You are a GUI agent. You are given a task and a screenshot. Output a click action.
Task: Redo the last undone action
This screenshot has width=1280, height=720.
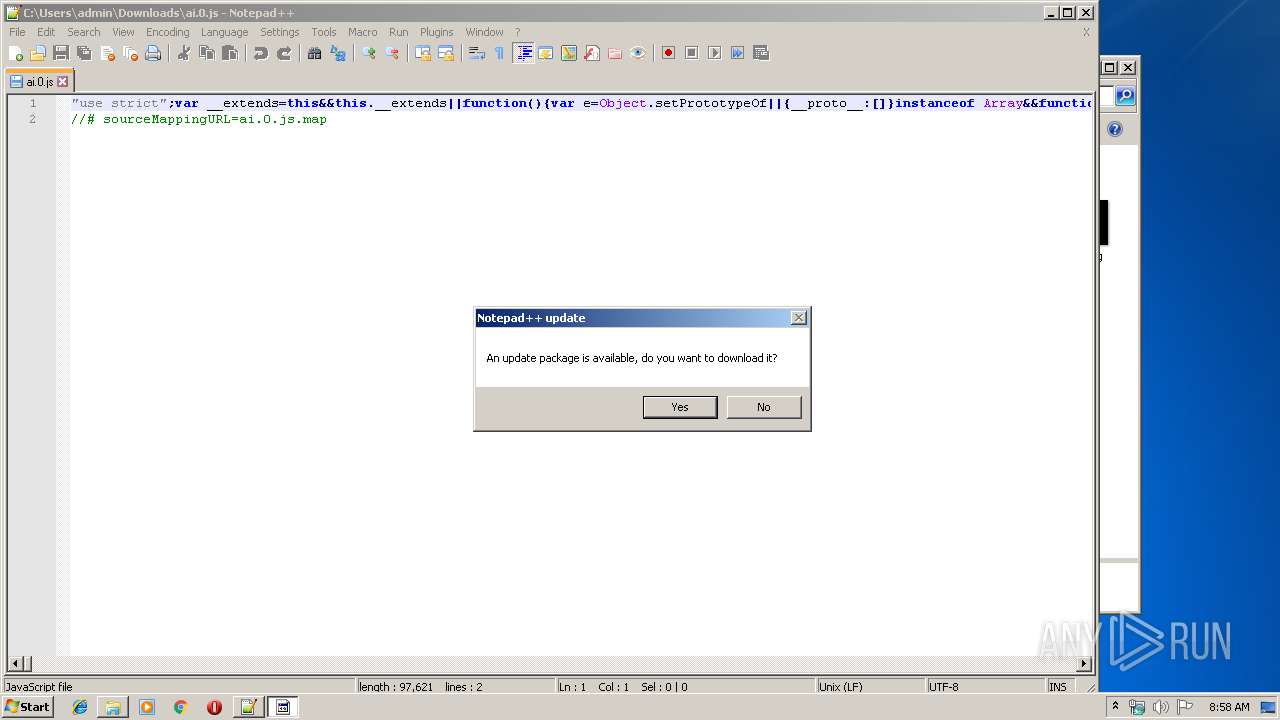[x=284, y=53]
